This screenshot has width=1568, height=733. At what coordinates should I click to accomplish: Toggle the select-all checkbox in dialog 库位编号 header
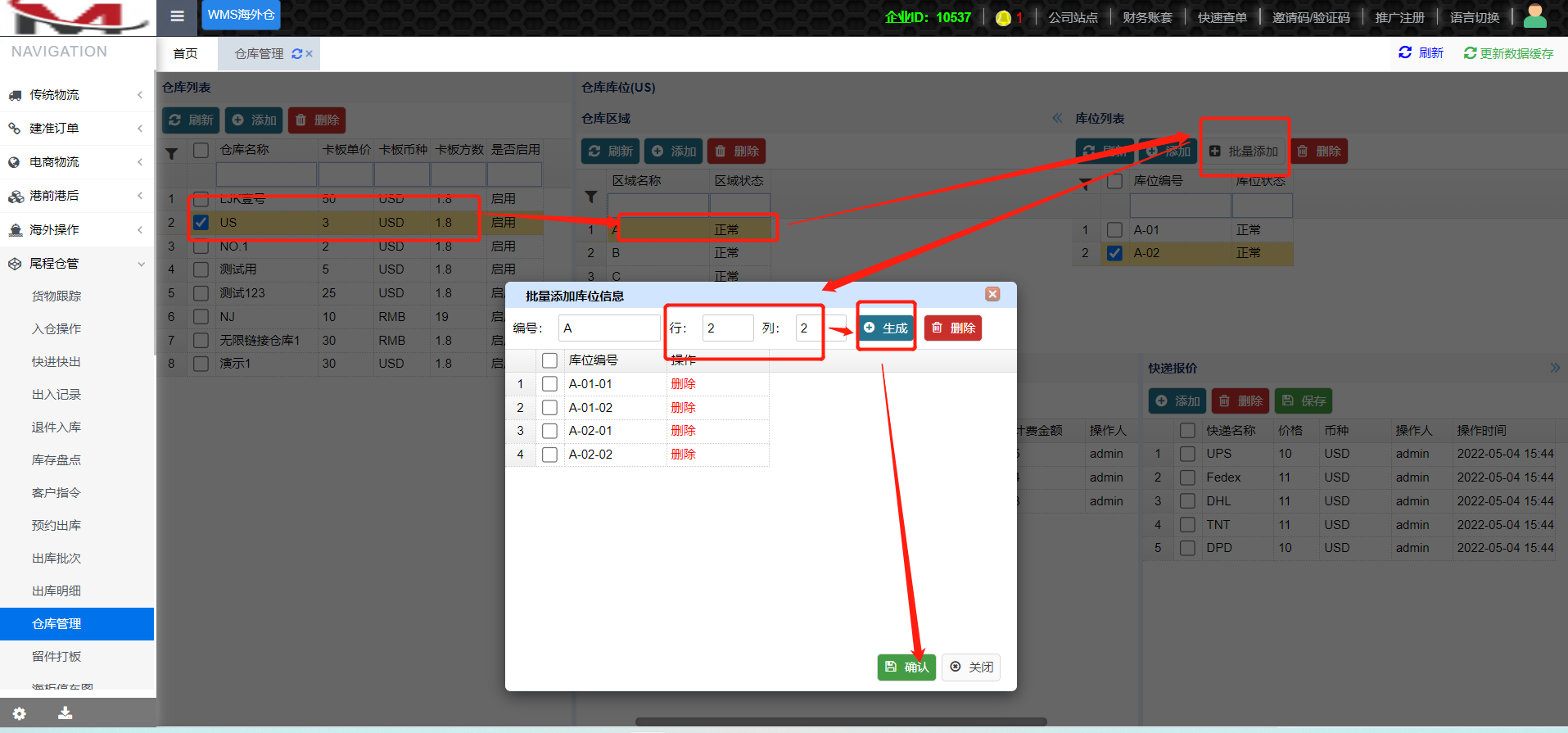point(549,360)
